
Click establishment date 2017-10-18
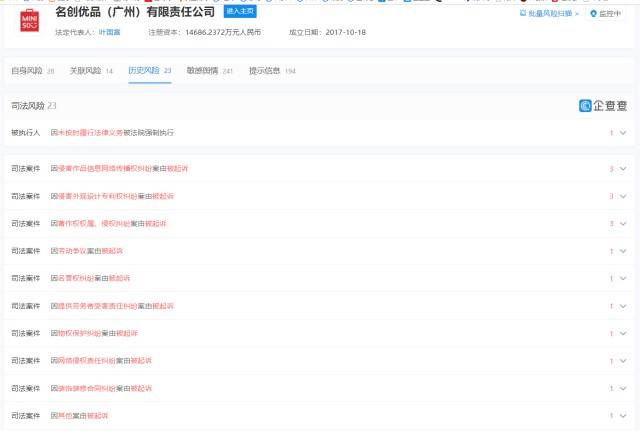(x=346, y=32)
